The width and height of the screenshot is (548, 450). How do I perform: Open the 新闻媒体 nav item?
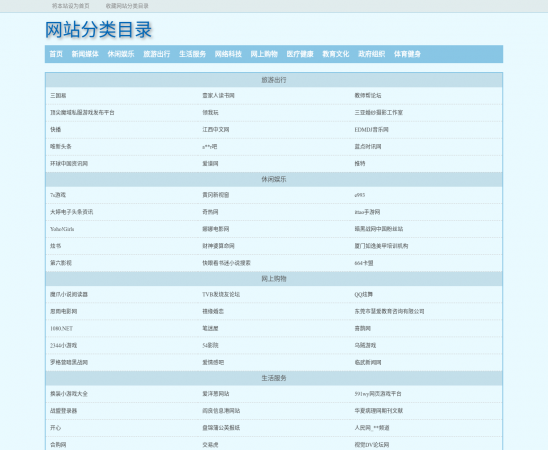[x=85, y=54]
